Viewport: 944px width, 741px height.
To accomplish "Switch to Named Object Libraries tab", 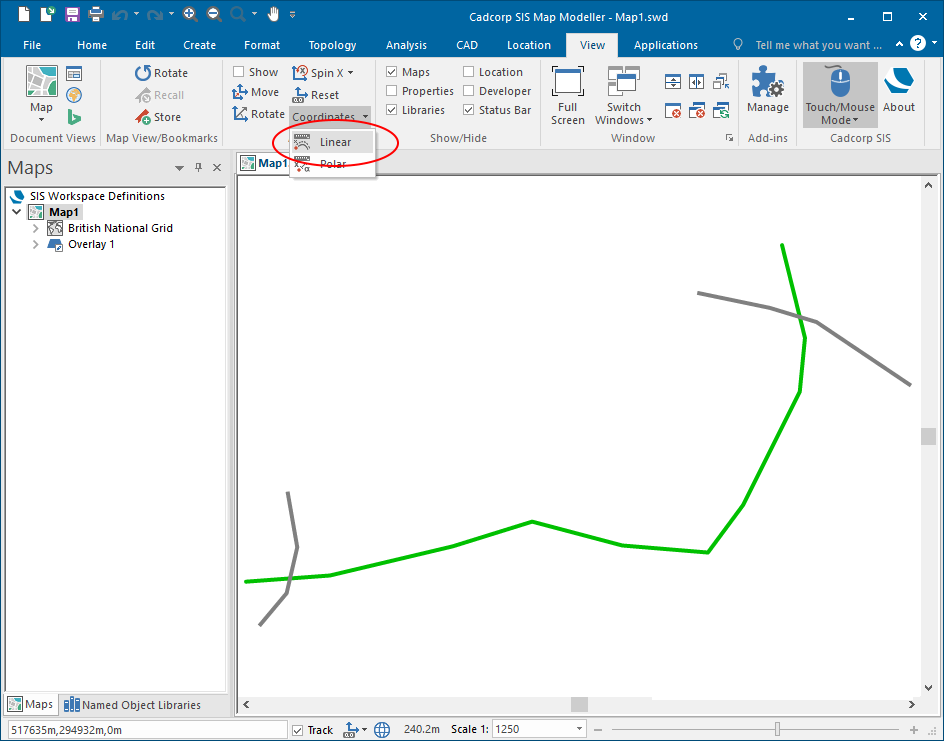I will pyautogui.click(x=132, y=705).
